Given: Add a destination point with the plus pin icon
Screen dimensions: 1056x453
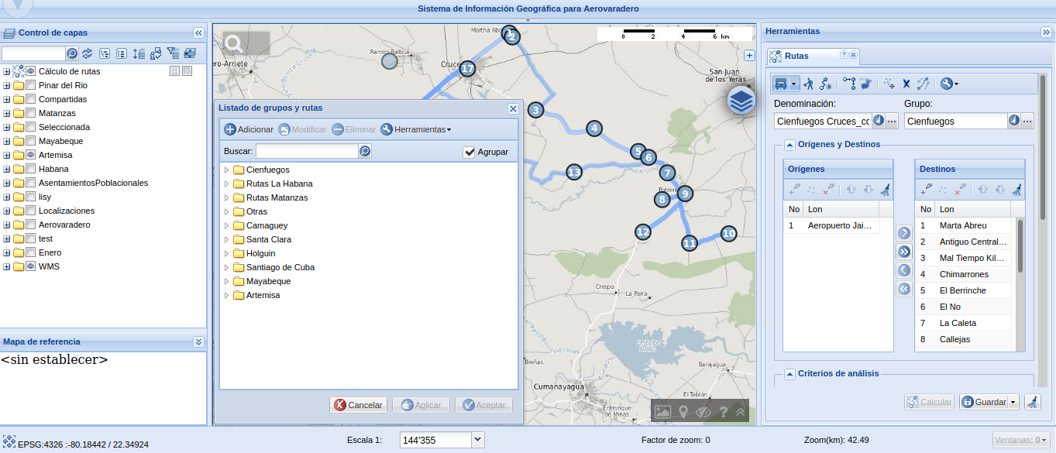Looking at the screenshot, I should 926,189.
